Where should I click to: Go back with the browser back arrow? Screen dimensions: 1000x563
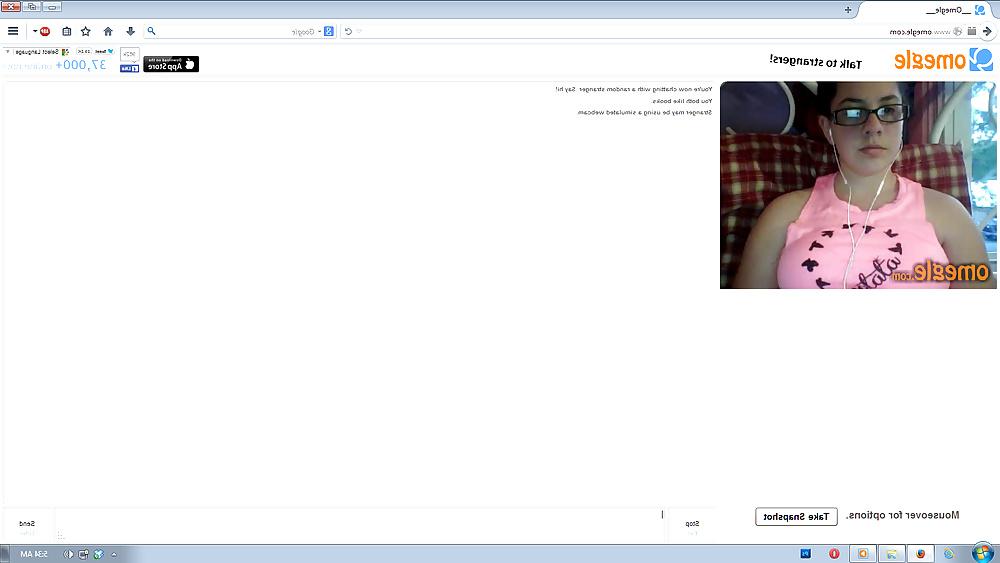[987, 31]
